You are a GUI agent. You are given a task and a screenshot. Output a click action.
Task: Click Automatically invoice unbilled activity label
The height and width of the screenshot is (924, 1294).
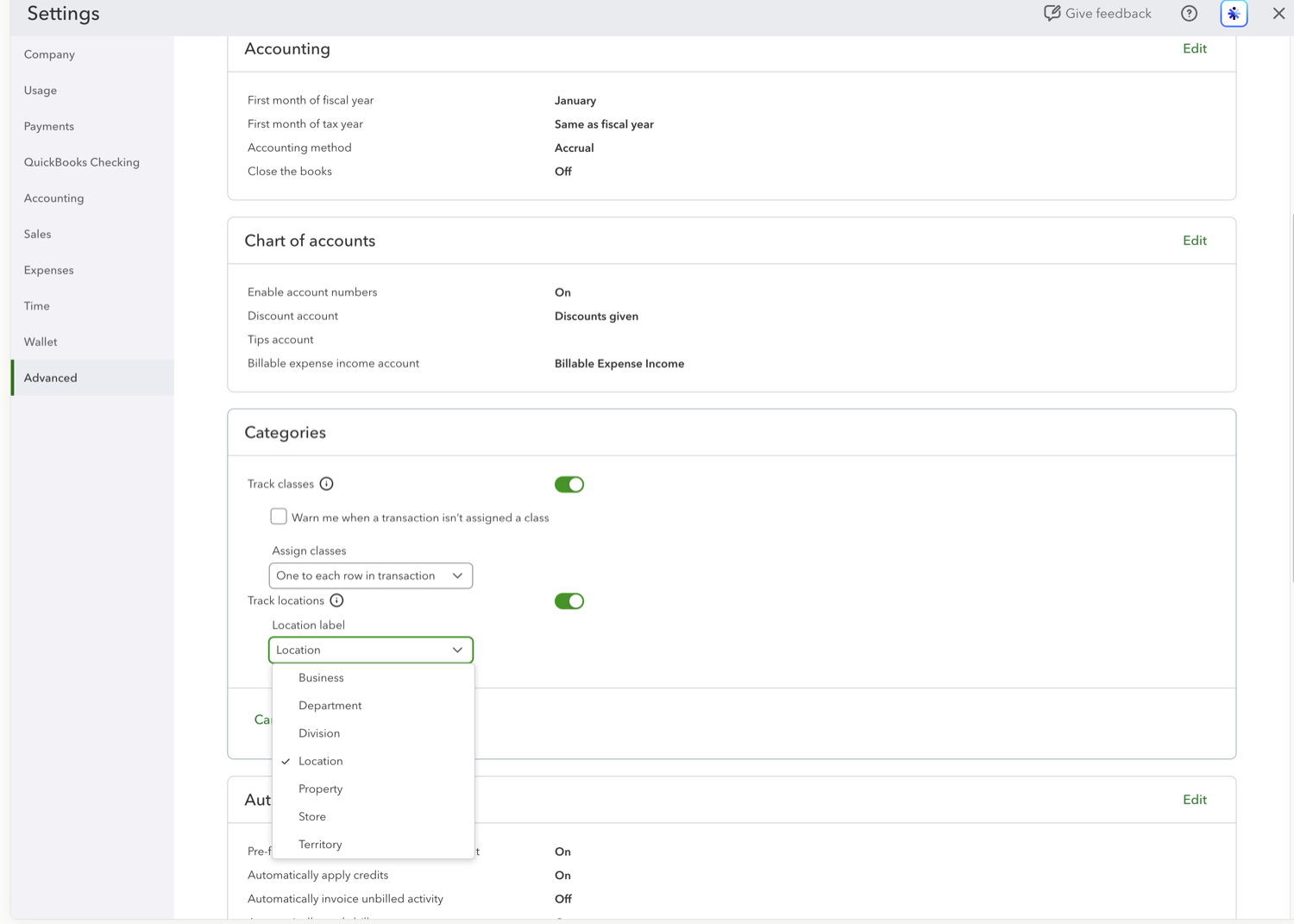pos(345,899)
